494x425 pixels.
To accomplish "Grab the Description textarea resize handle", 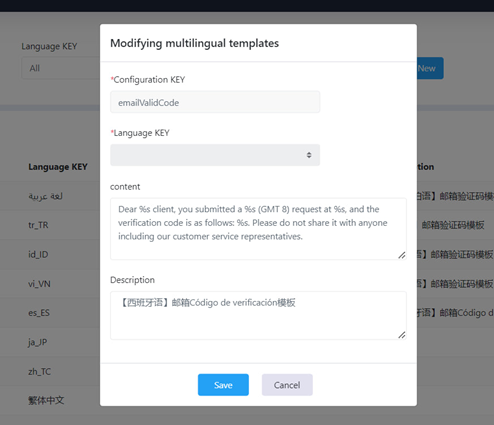I will tap(402, 335).
